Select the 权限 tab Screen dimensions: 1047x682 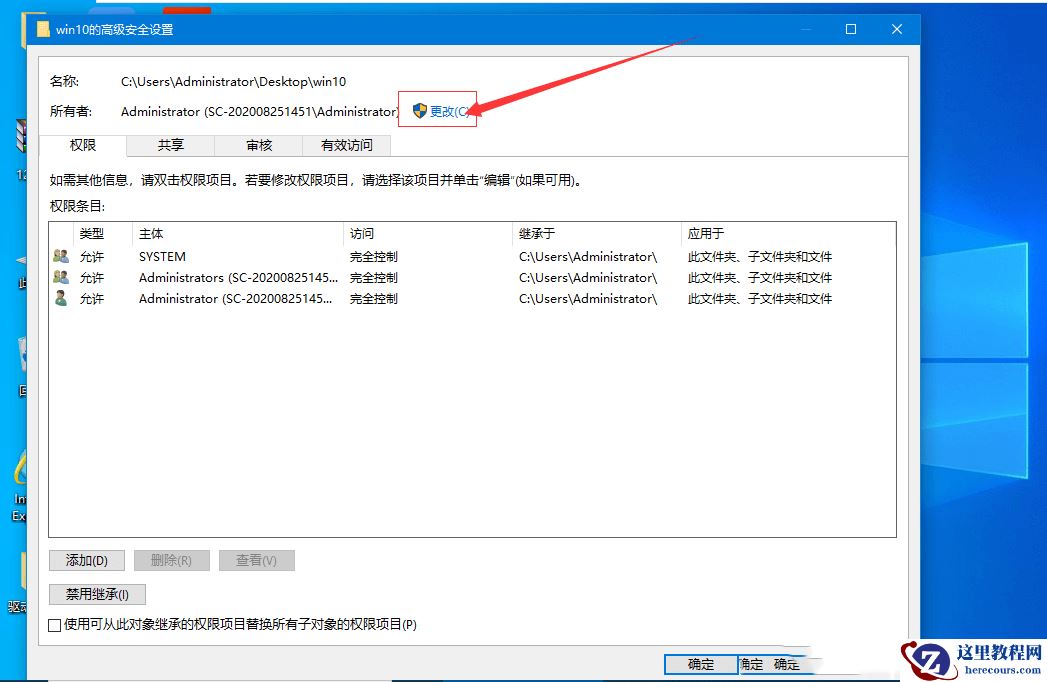coord(82,145)
